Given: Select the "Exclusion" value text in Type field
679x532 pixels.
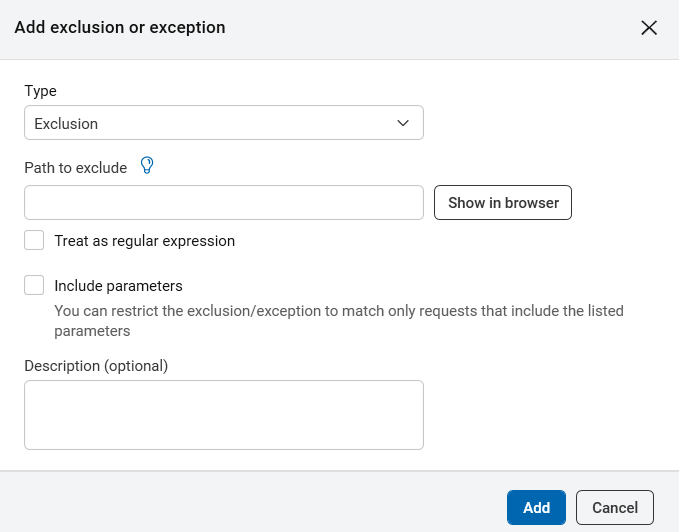Looking at the screenshot, I should coord(66,124).
